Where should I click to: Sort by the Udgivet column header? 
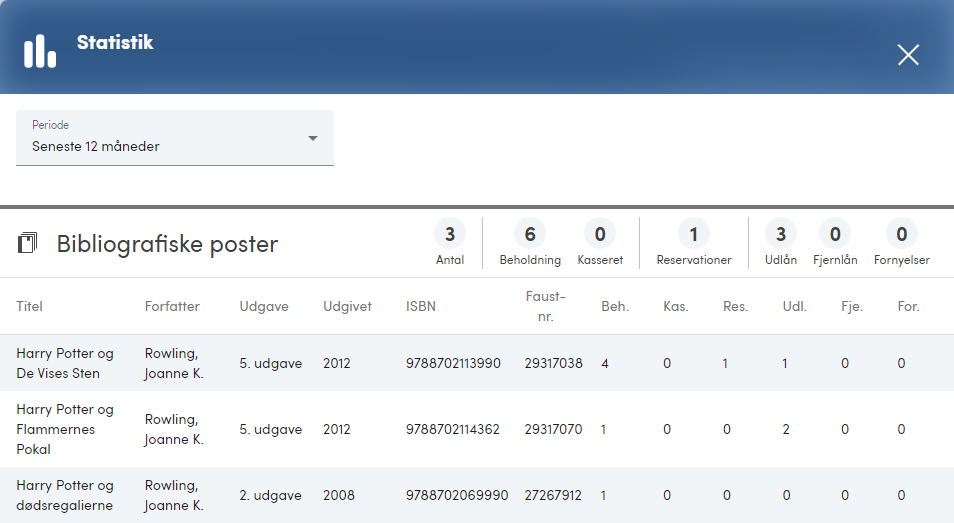[x=347, y=306]
